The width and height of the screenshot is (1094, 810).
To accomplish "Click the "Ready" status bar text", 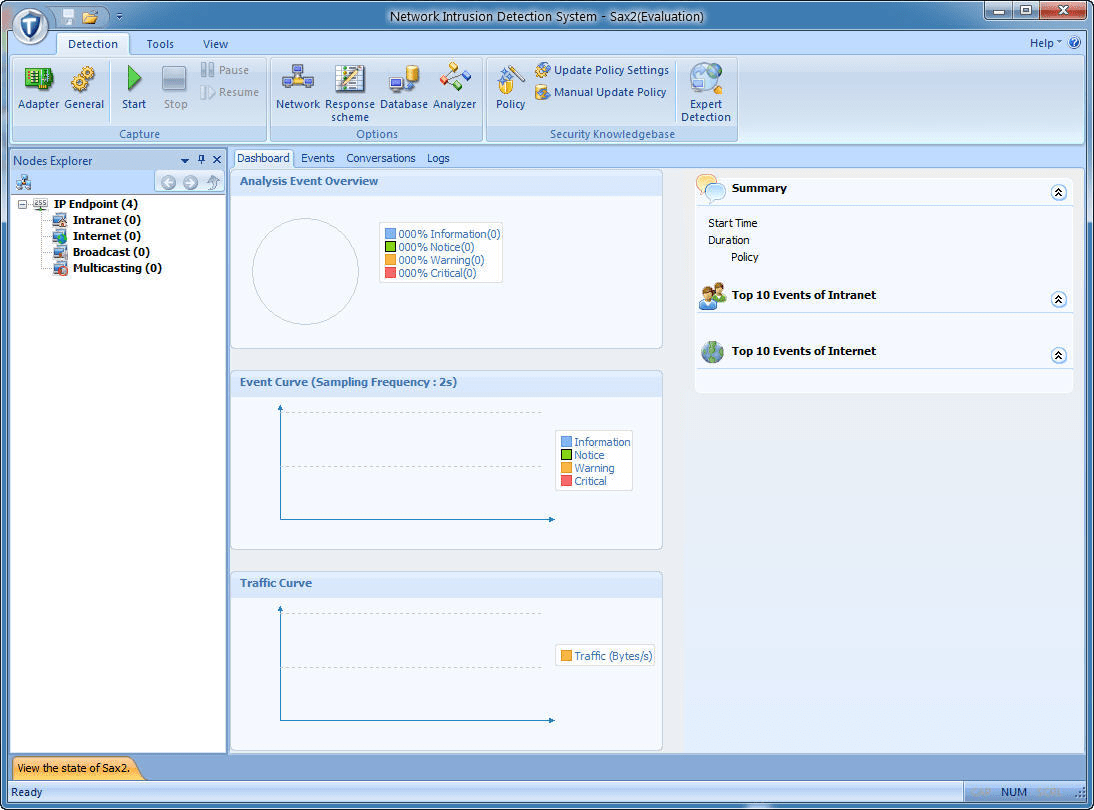I will (27, 793).
